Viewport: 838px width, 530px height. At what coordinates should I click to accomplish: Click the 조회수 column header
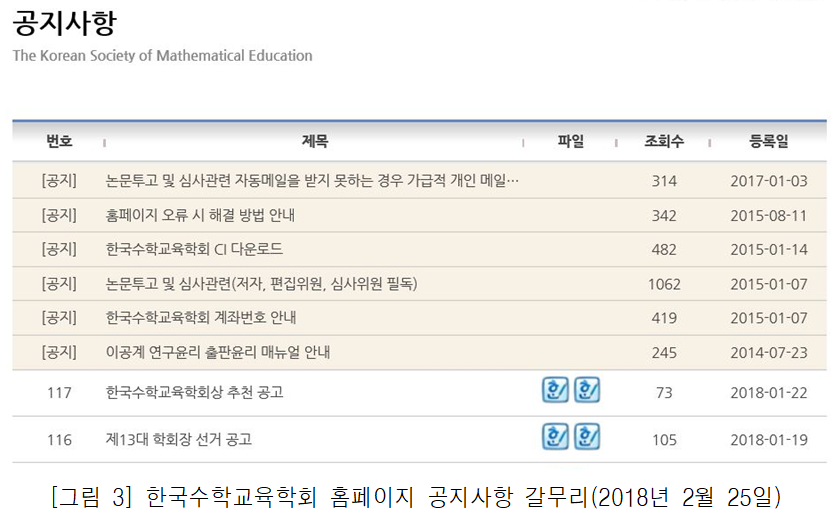point(664,142)
